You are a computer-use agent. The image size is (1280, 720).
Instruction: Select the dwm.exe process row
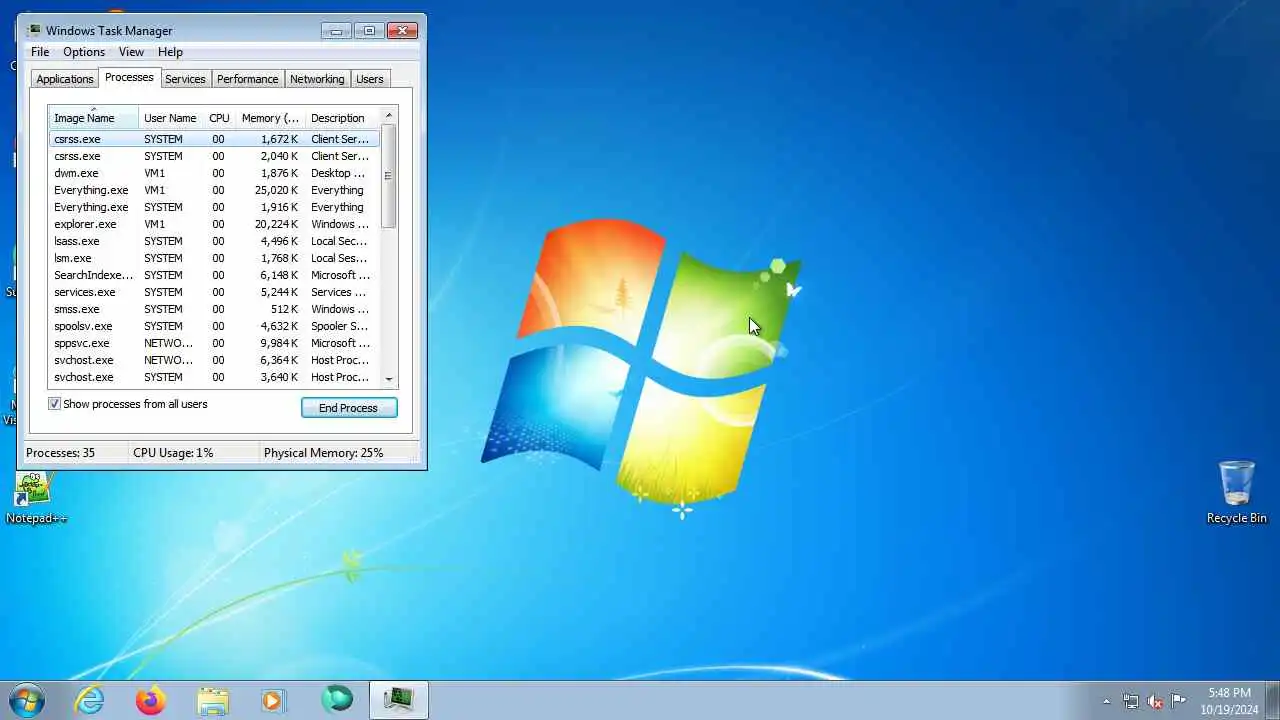(x=214, y=173)
